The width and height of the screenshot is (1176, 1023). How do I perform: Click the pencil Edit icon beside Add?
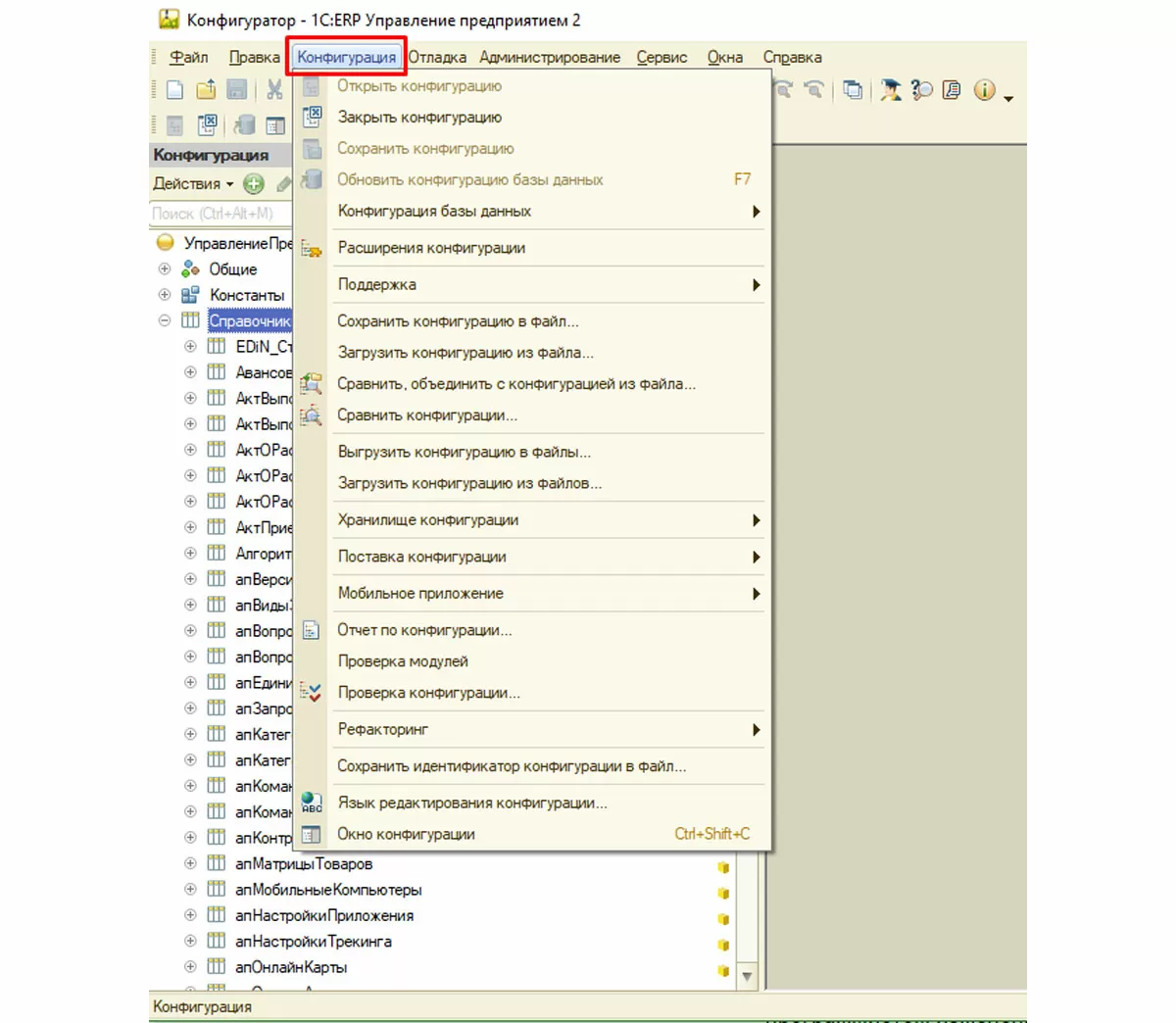click(x=284, y=183)
